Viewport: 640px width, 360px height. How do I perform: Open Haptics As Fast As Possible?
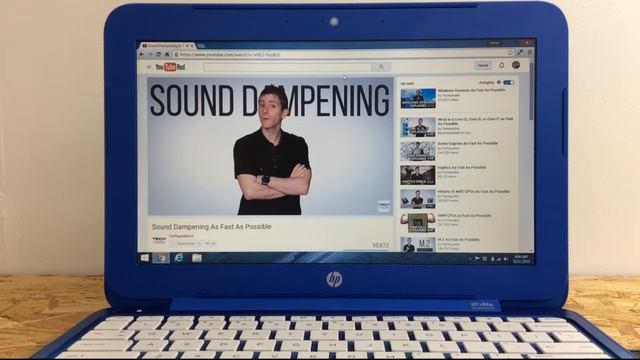tap(462, 167)
